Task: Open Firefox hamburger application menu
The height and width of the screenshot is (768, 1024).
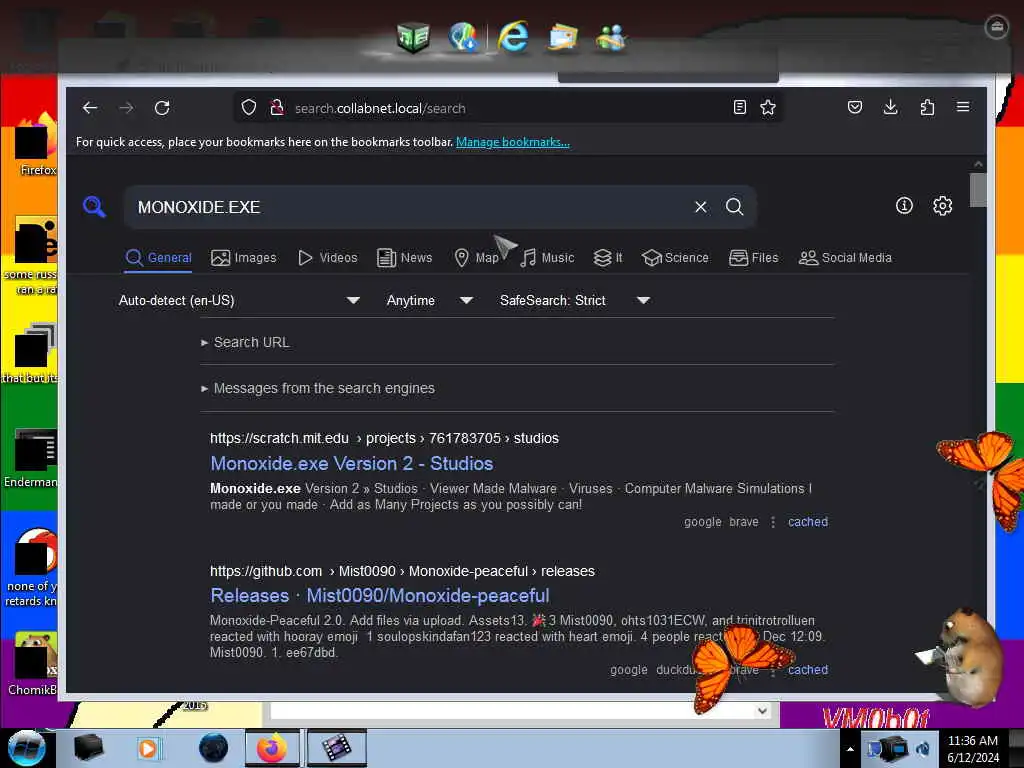Action: pyautogui.click(x=963, y=107)
